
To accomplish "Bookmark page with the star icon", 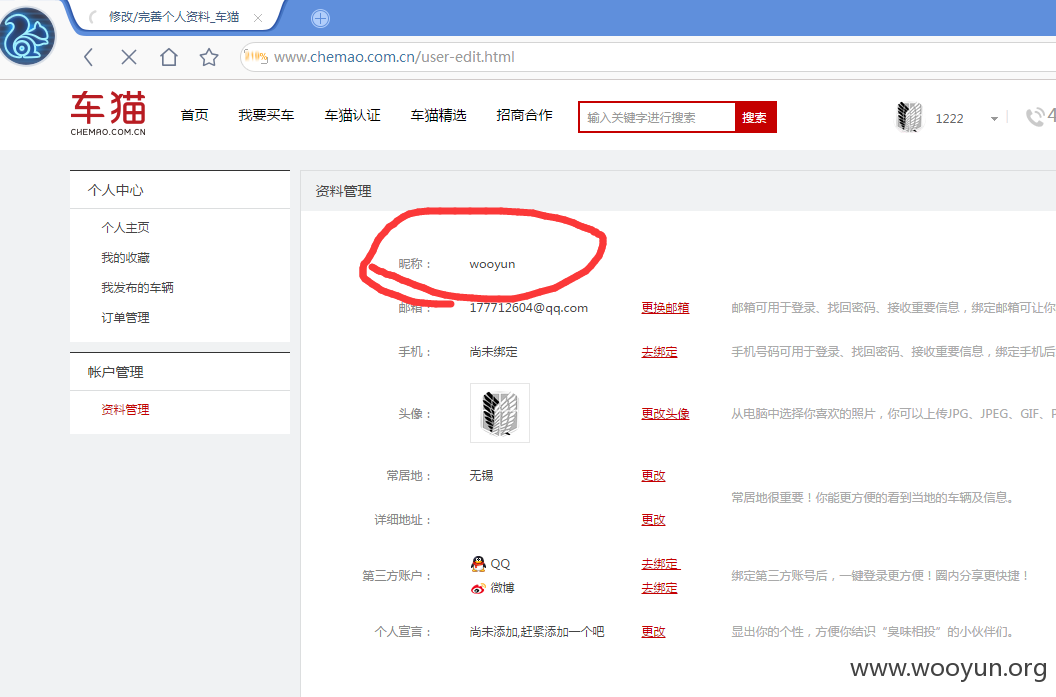I will [x=209, y=57].
